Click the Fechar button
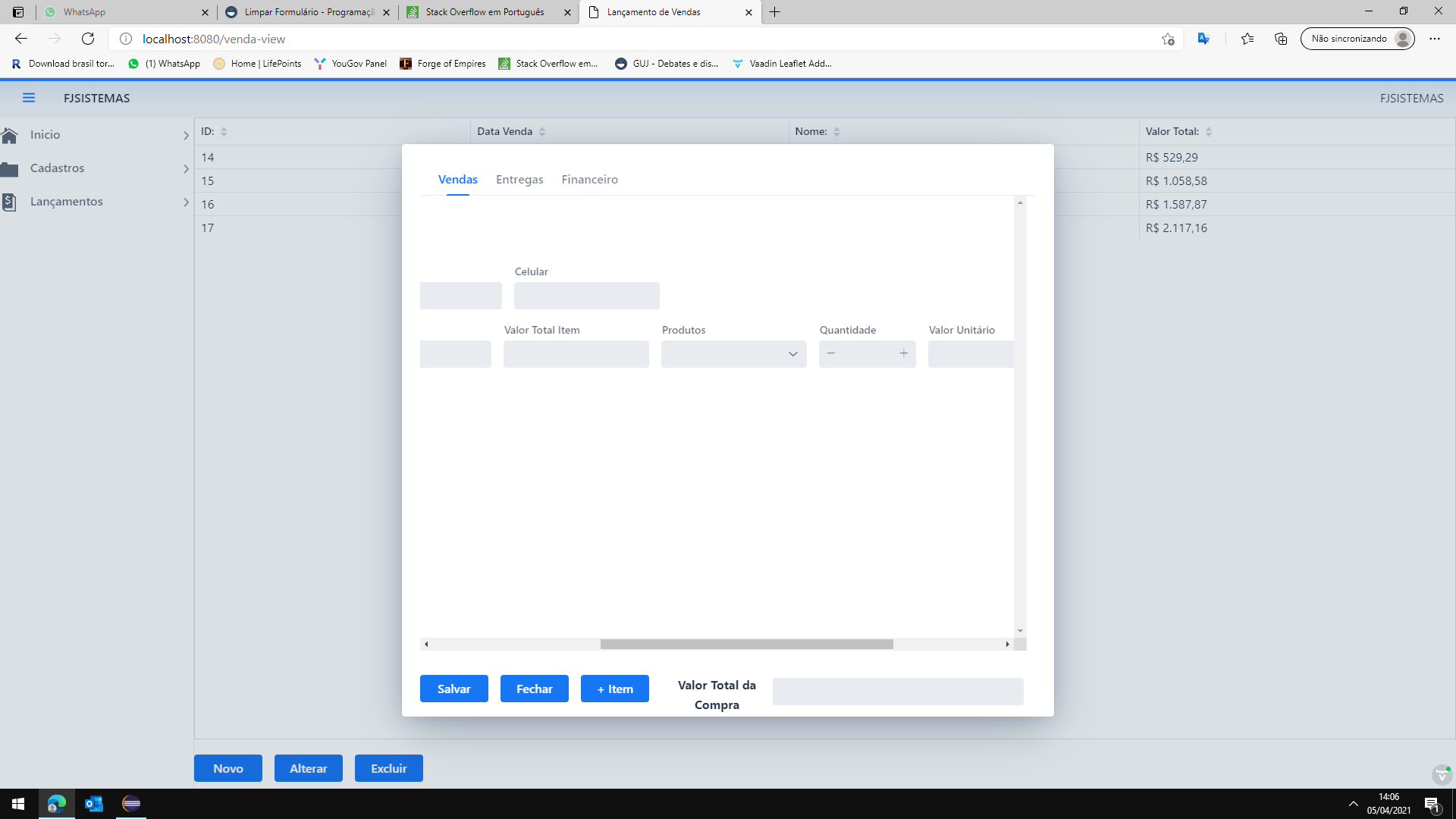The image size is (1456, 819). 534,689
